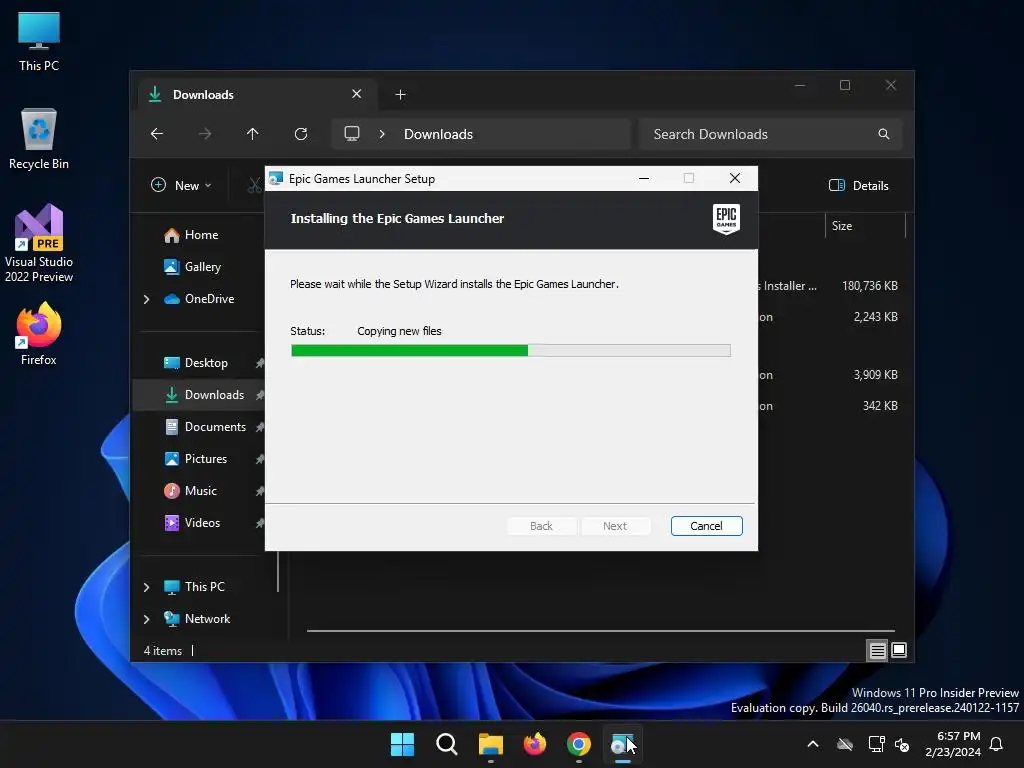Close the Downloads tab

(357, 94)
